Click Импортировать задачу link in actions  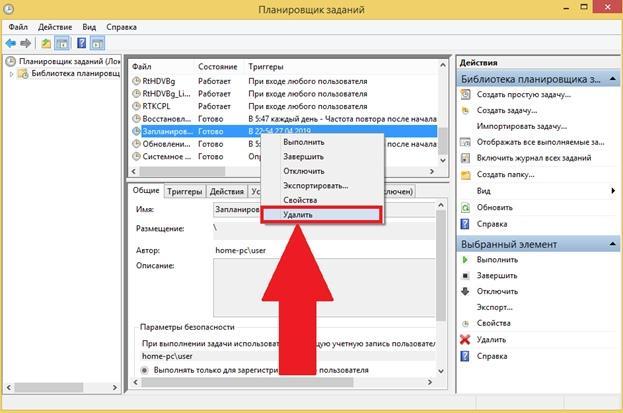point(521,126)
